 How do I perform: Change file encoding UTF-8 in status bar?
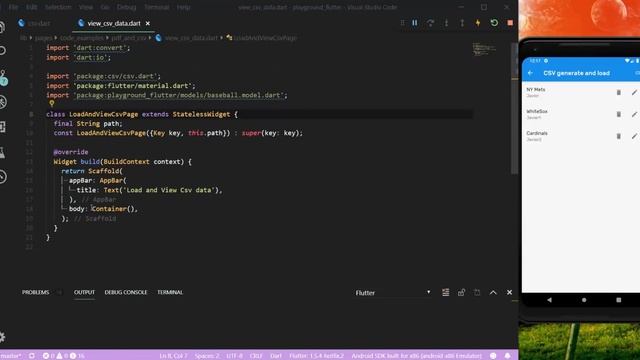coord(234,356)
